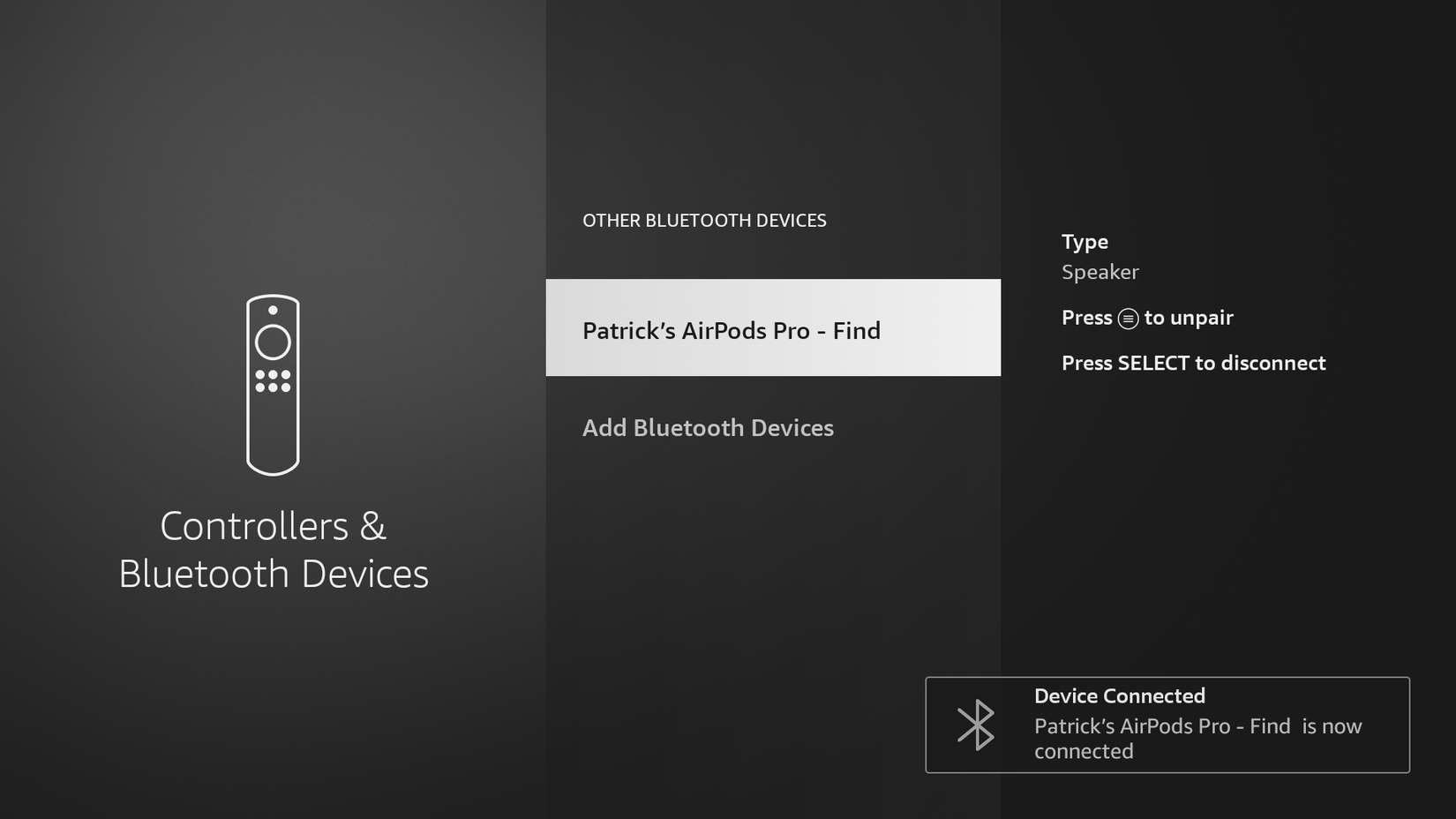The image size is (1456, 819).
Task: Click Controllers & Bluetooth Devices title
Action: (274, 550)
